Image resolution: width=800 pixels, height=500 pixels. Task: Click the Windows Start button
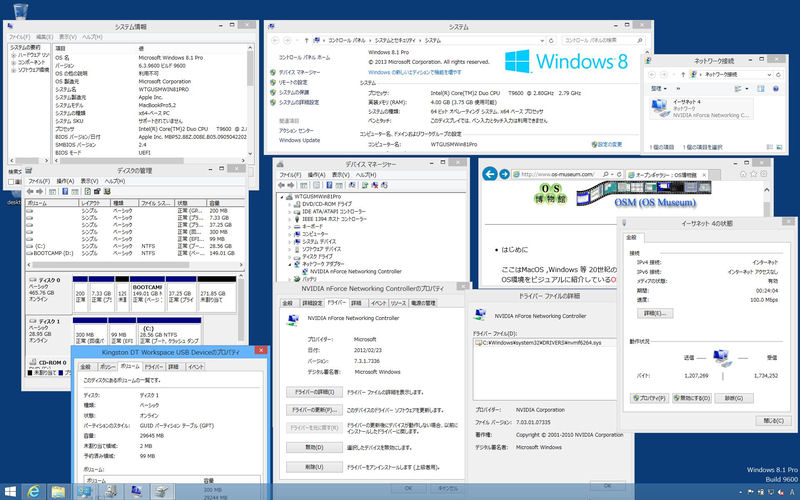click(x=11, y=490)
